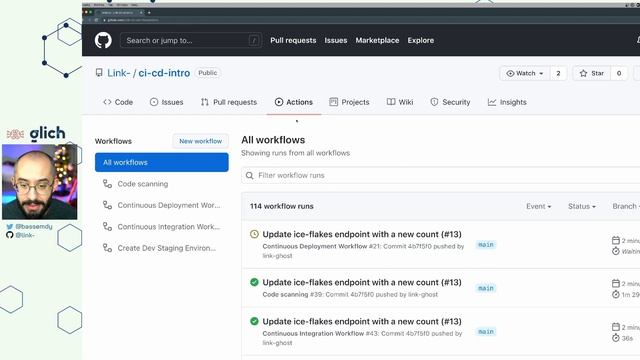This screenshot has width=640, height=360.
Task: Open the Code scanning #39 run
Action: 362,282
